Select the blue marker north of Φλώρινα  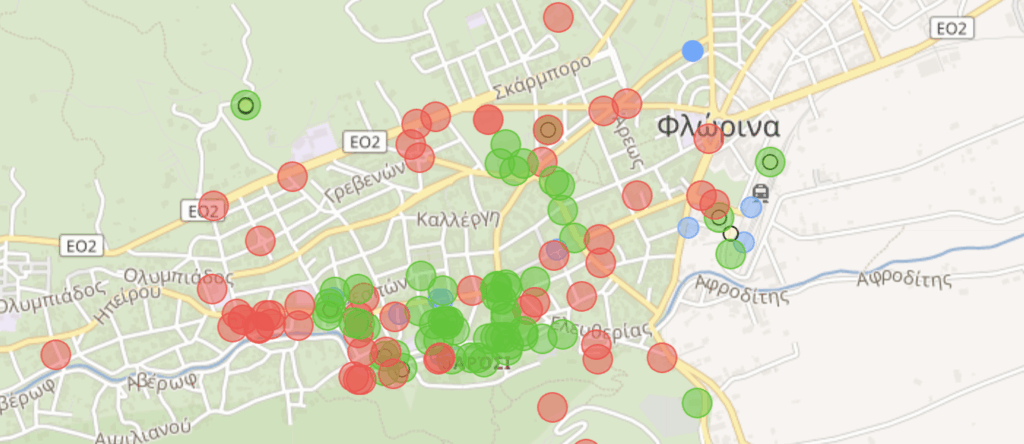point(692,50)
